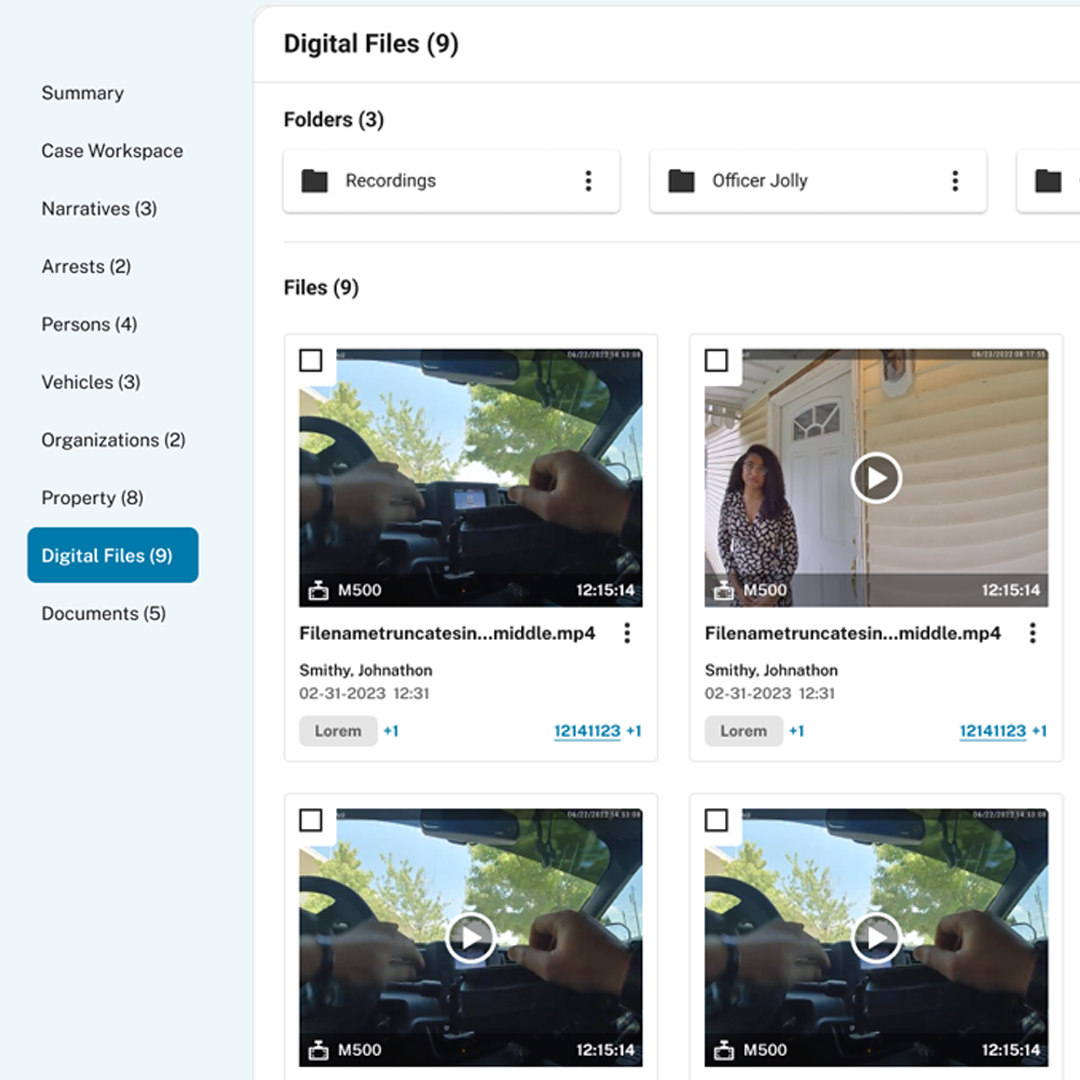The width and height of the screenshot is (1080, 1080).
Task: Open the partially visible third folder
Action: pos(1048,181)
